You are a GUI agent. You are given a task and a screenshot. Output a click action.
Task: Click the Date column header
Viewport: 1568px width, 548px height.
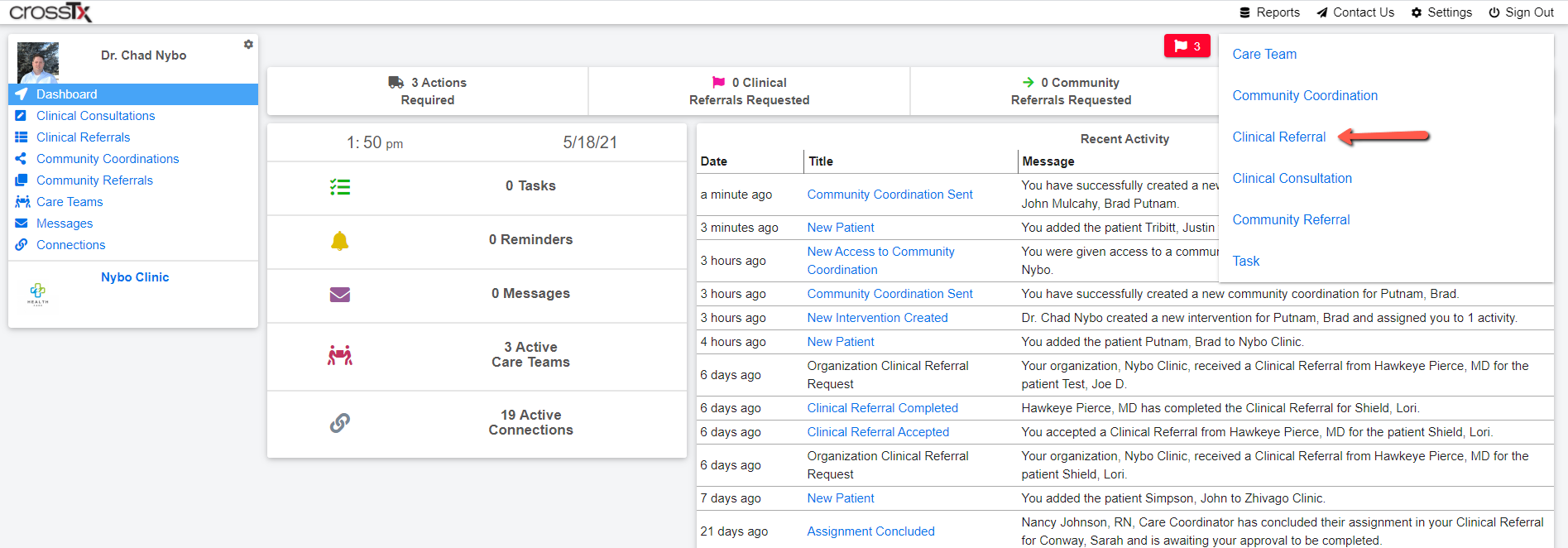(x=713, y=161)
